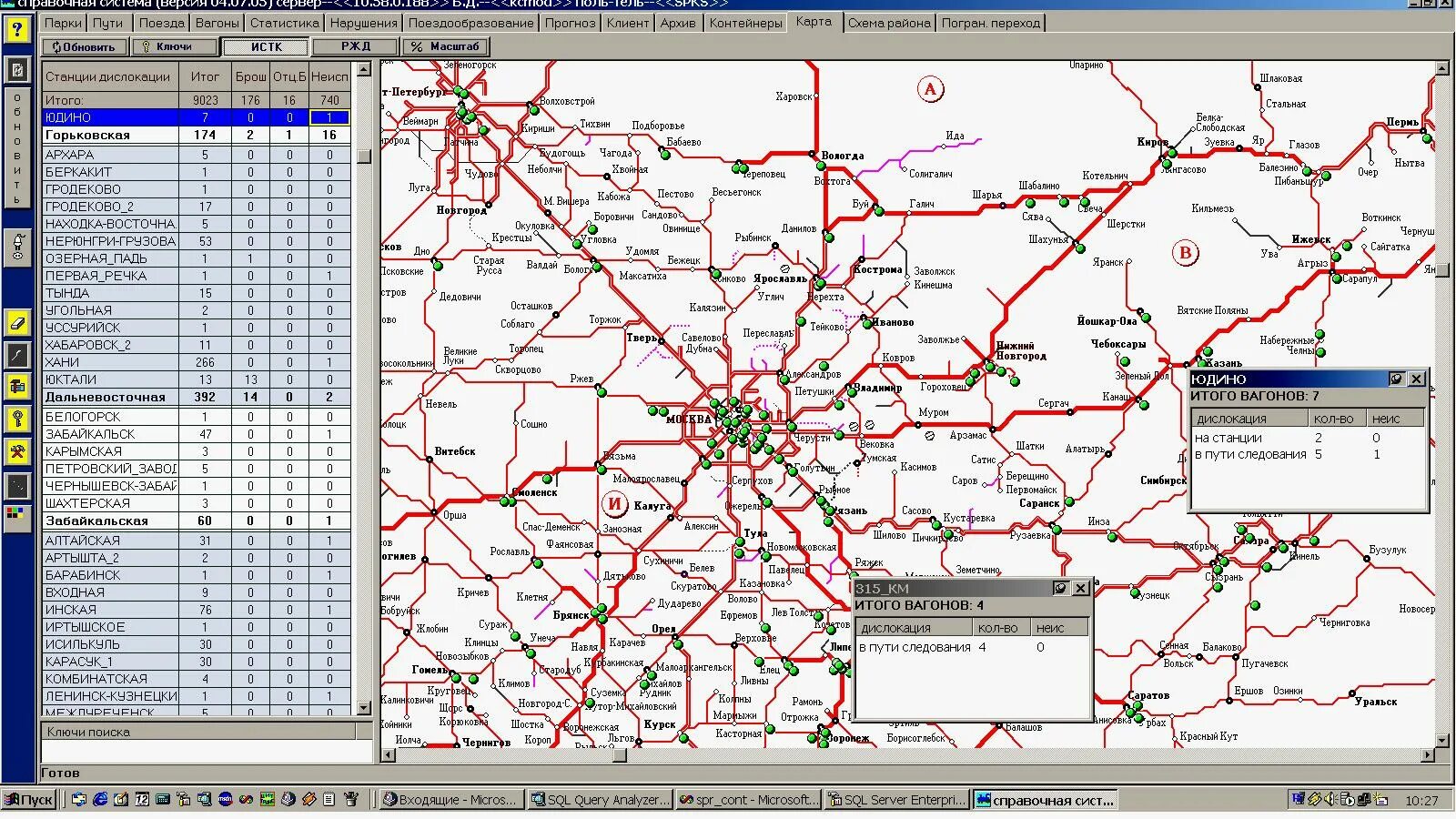Pin the ЮДИНО popup with its pin icon

coord(1397,379)
